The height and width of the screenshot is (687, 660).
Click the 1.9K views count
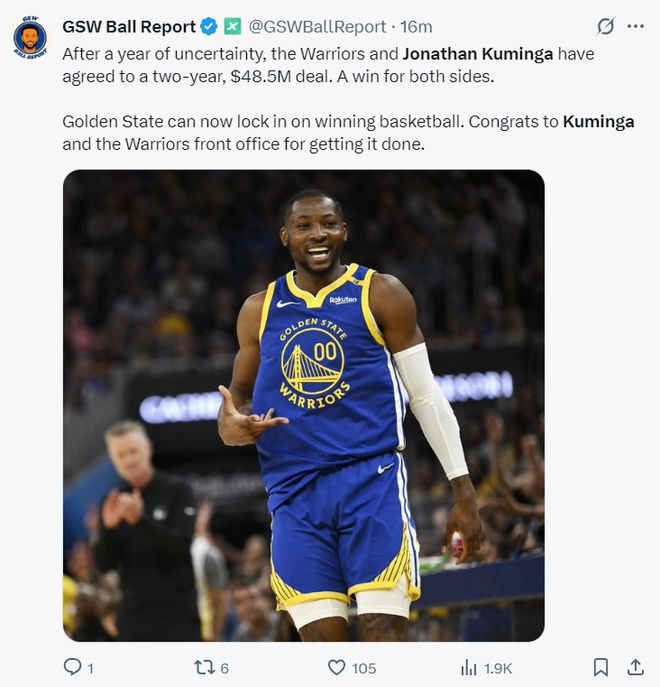[499, 668]
